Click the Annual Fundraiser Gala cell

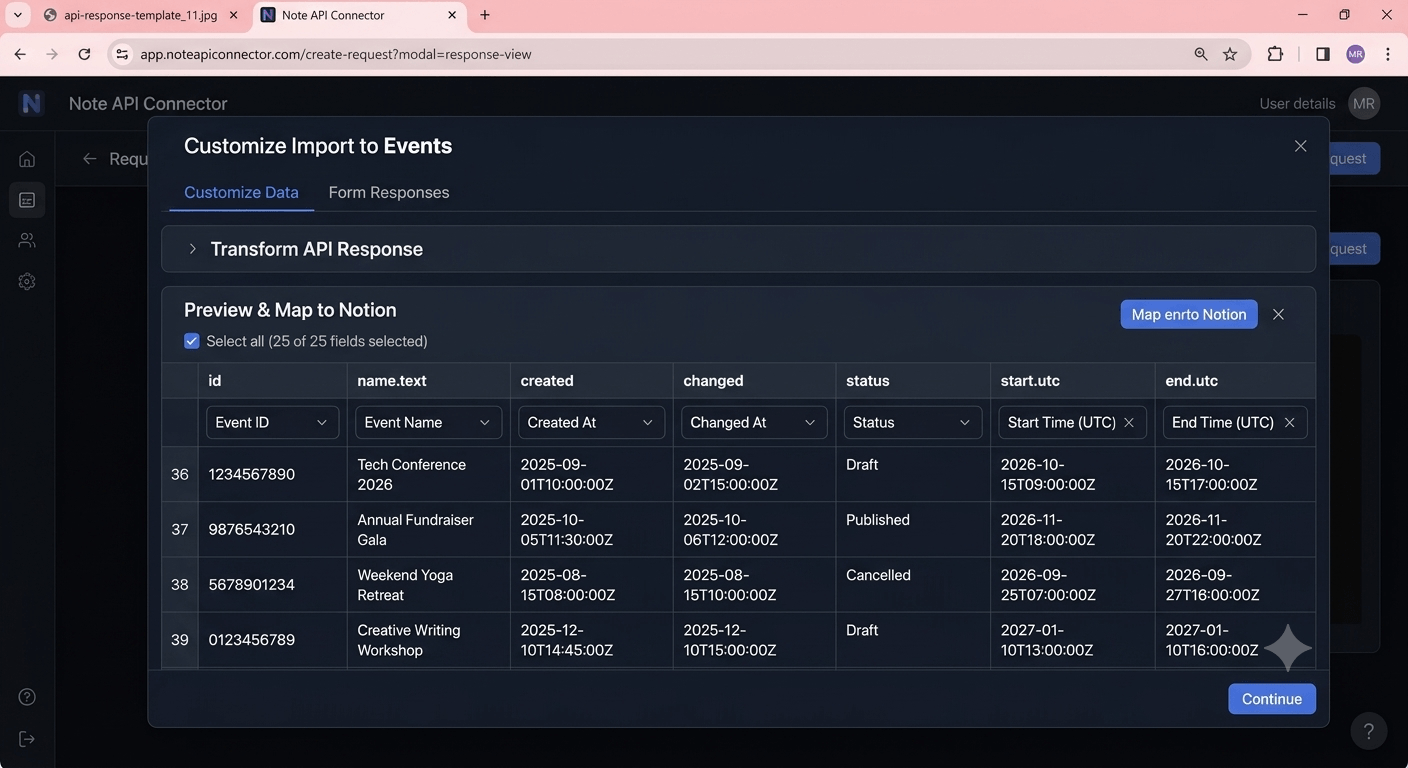pyautogui.click(x=428, y=530)
